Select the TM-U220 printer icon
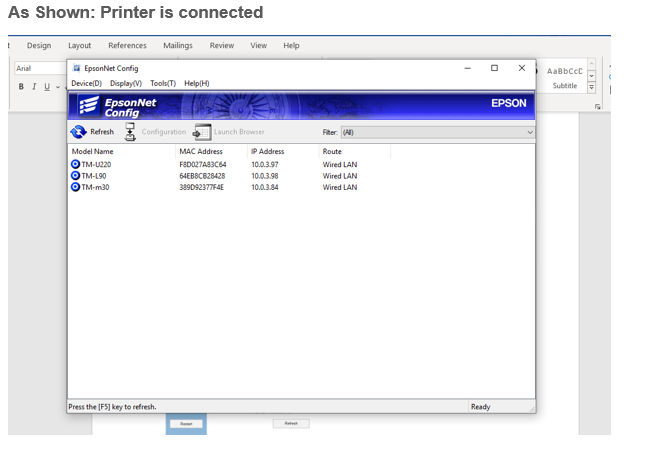Image resolution: width=654 pixels, height=472 pixels. pyautogui.click(x=75, y=164)
